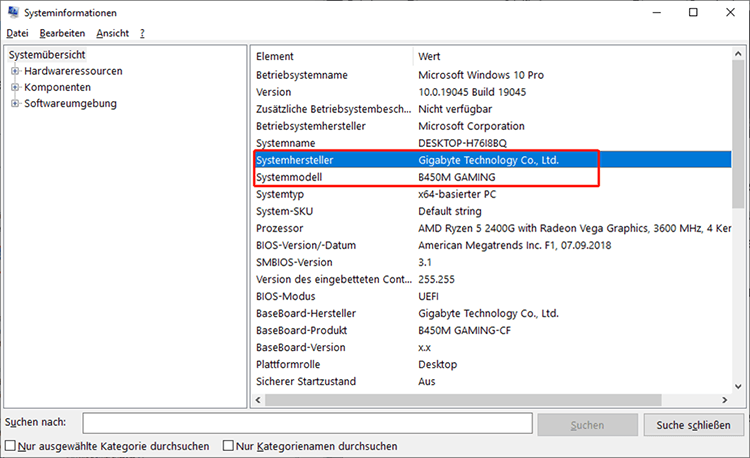The width and height of the screenshot is (750, 458).
Task: Open the Ansicht menu
Action: (112, 33)
